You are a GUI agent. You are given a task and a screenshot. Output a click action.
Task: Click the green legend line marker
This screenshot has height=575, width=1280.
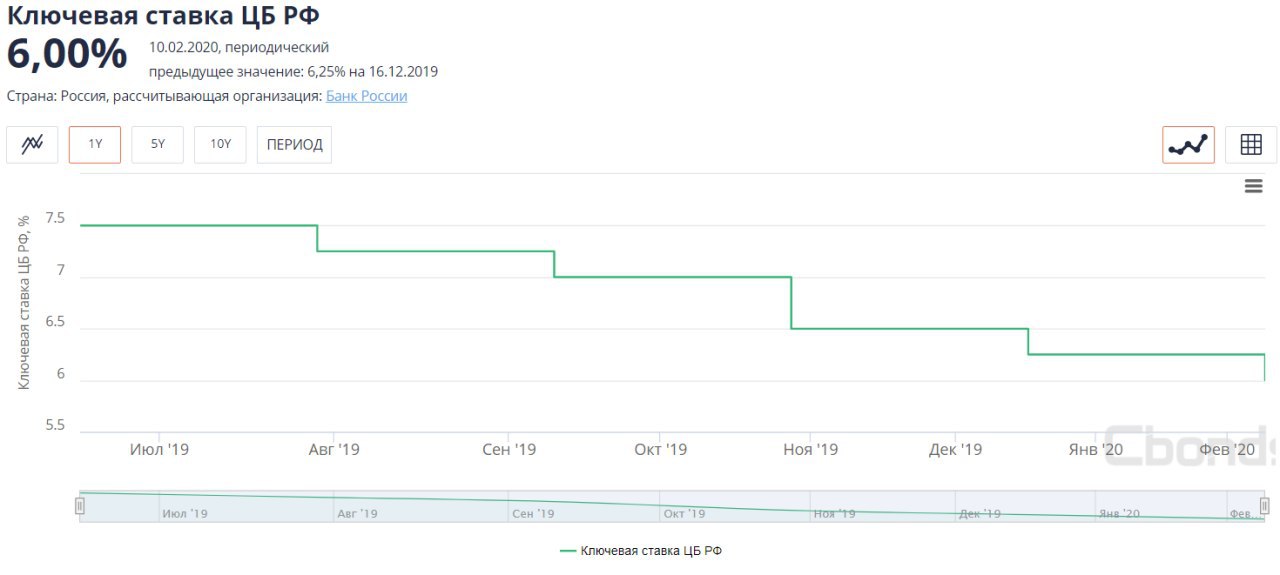click(569, 551)
